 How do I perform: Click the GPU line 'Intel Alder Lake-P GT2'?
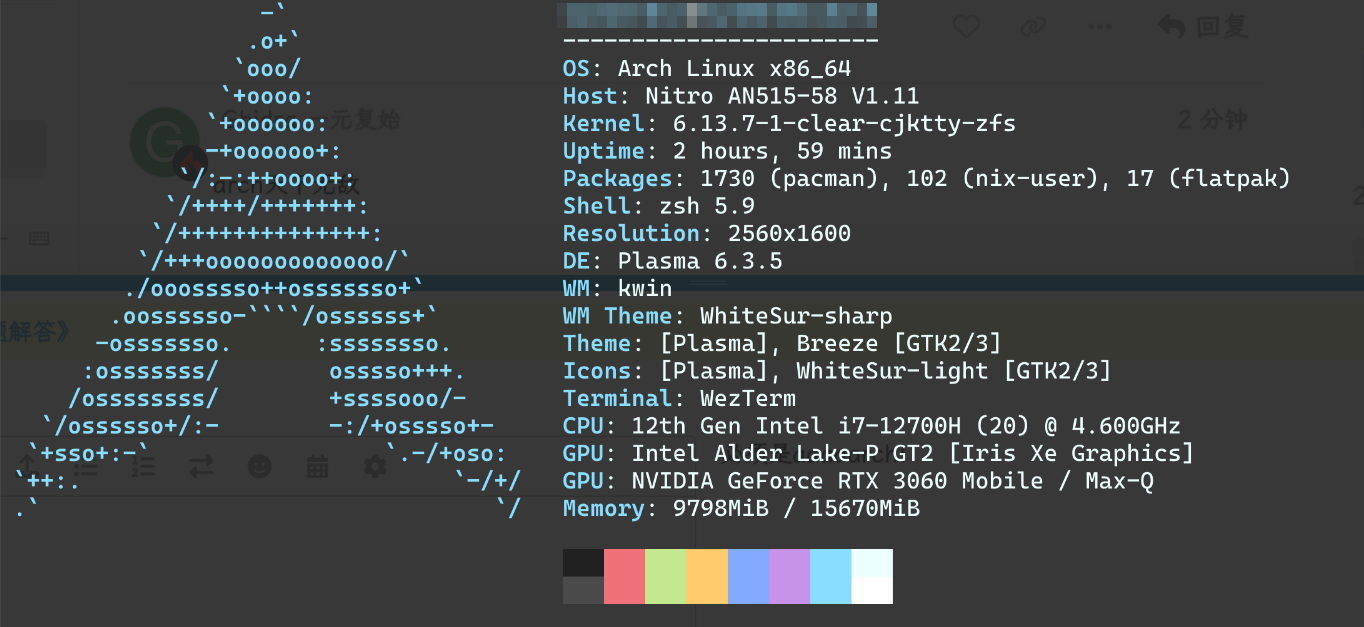[x=879, y=454]
